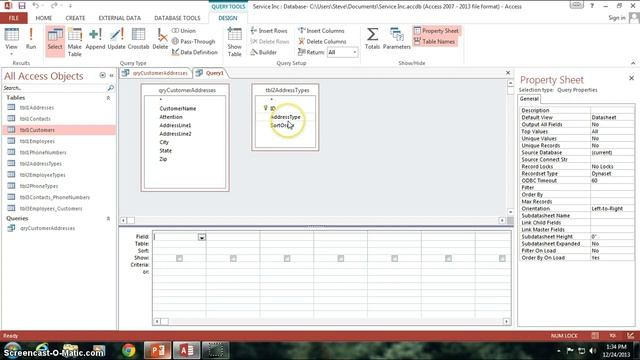
Task: Select CustomerName field in qryCustomerAddresses
Action: (x=178, y=109)
